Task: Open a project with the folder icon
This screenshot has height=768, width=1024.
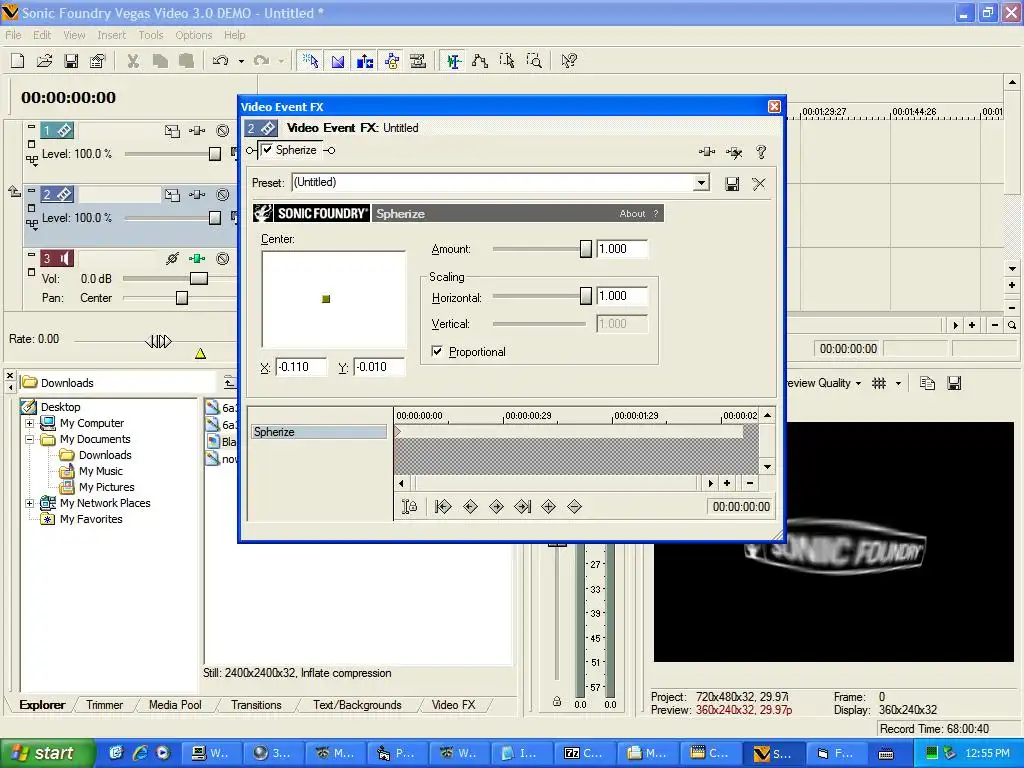Action: pos(44,61)
